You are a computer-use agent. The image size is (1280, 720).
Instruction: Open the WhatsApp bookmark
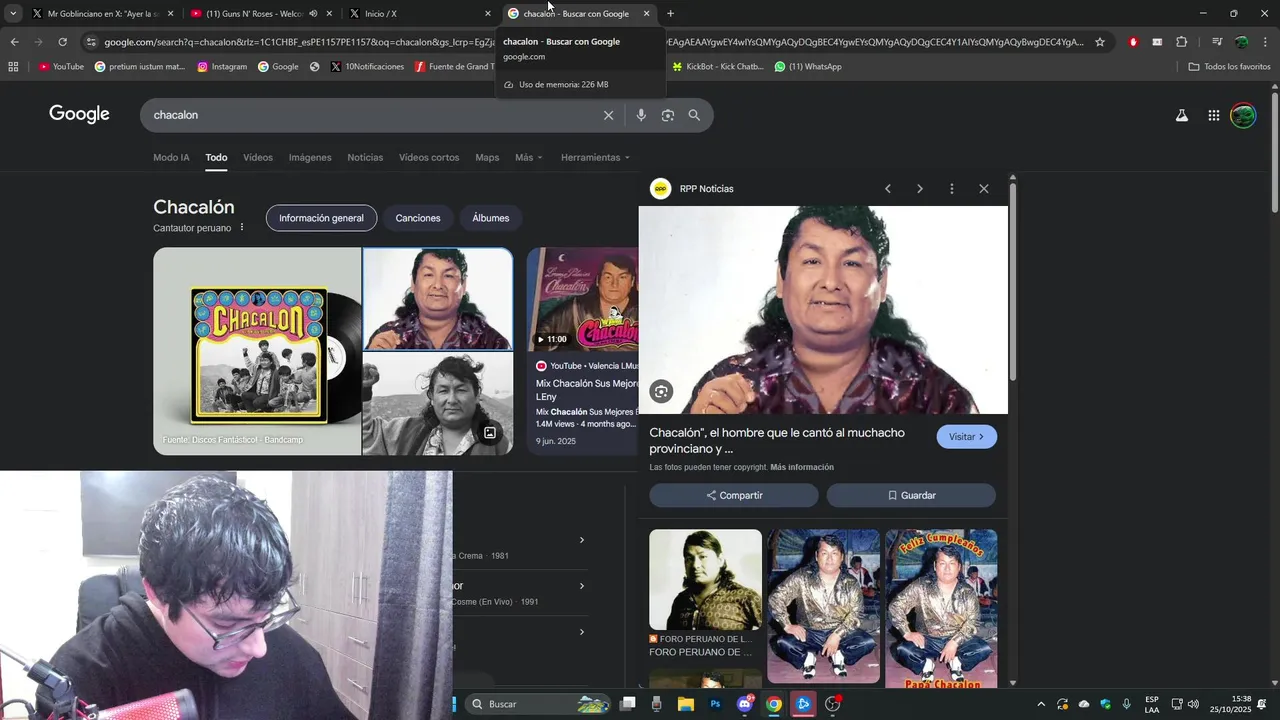[x=808, y=67]
